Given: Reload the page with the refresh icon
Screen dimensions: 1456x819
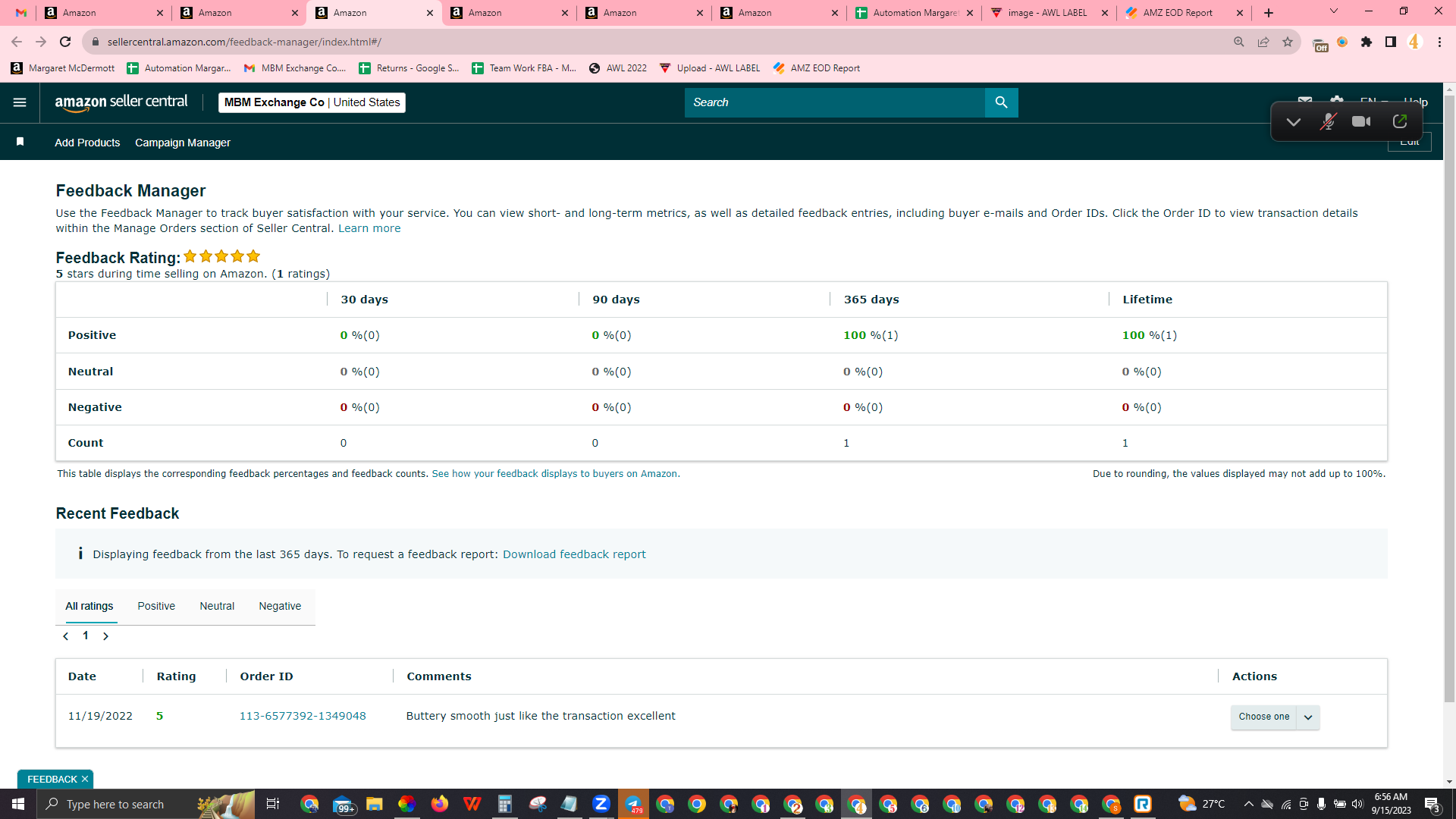Looking at the screenshot, I should (65, 42).
